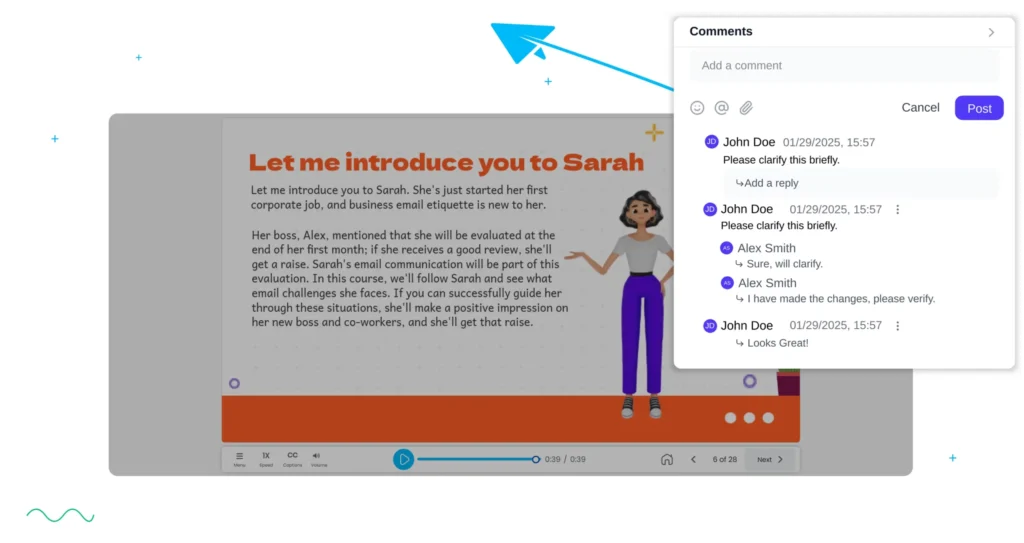
Task: Open the emoji picker in comments
Action: tap(697, 108)
